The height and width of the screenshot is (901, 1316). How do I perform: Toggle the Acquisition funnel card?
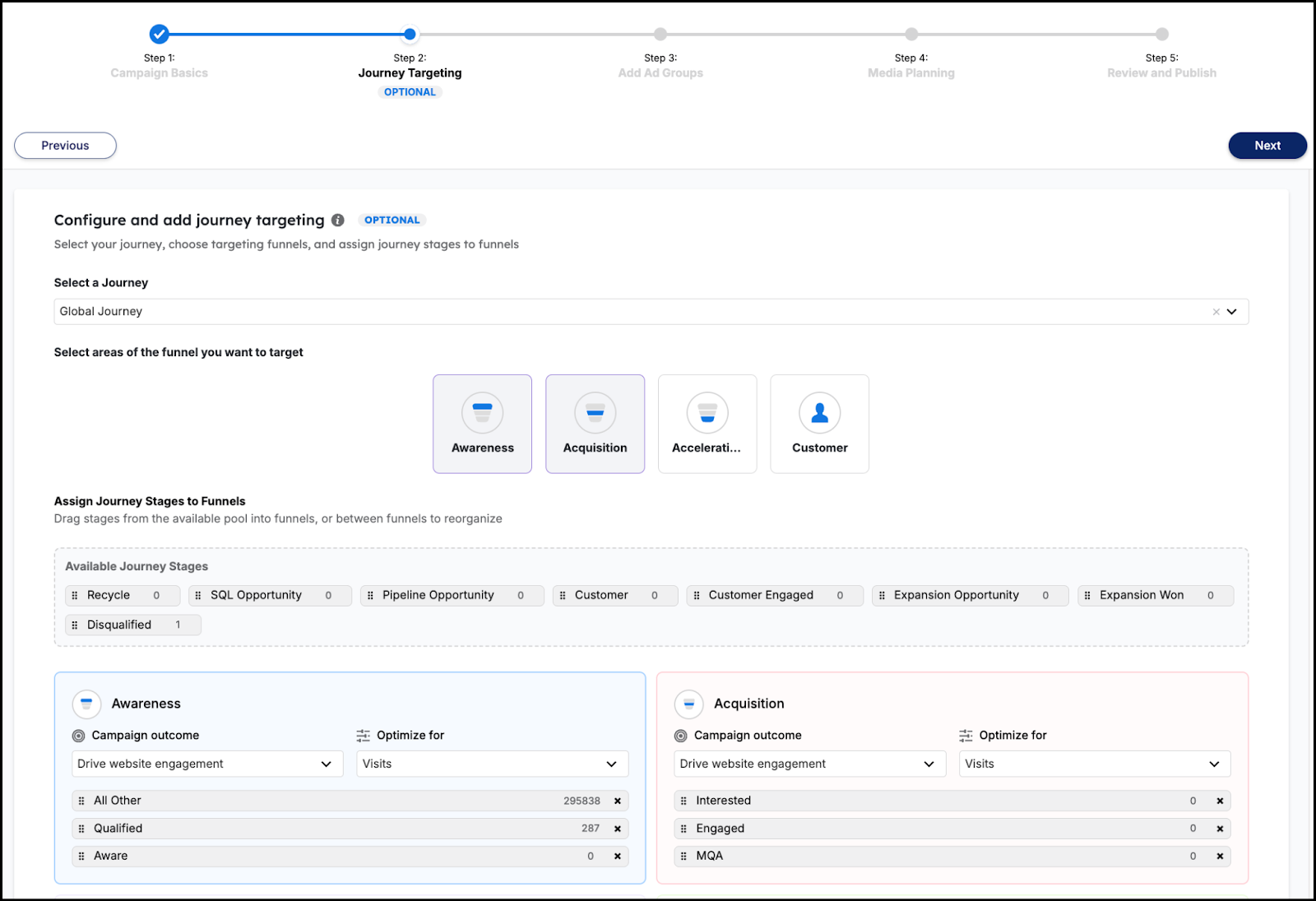595,424
